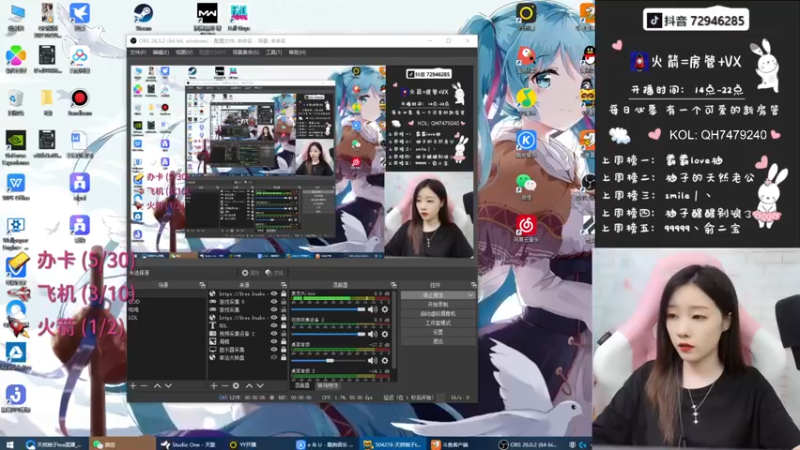The width and height of the screenshot is (800, 450).
Task: Open the Fall Guys desktop shortcut
Action: (239, 17)
